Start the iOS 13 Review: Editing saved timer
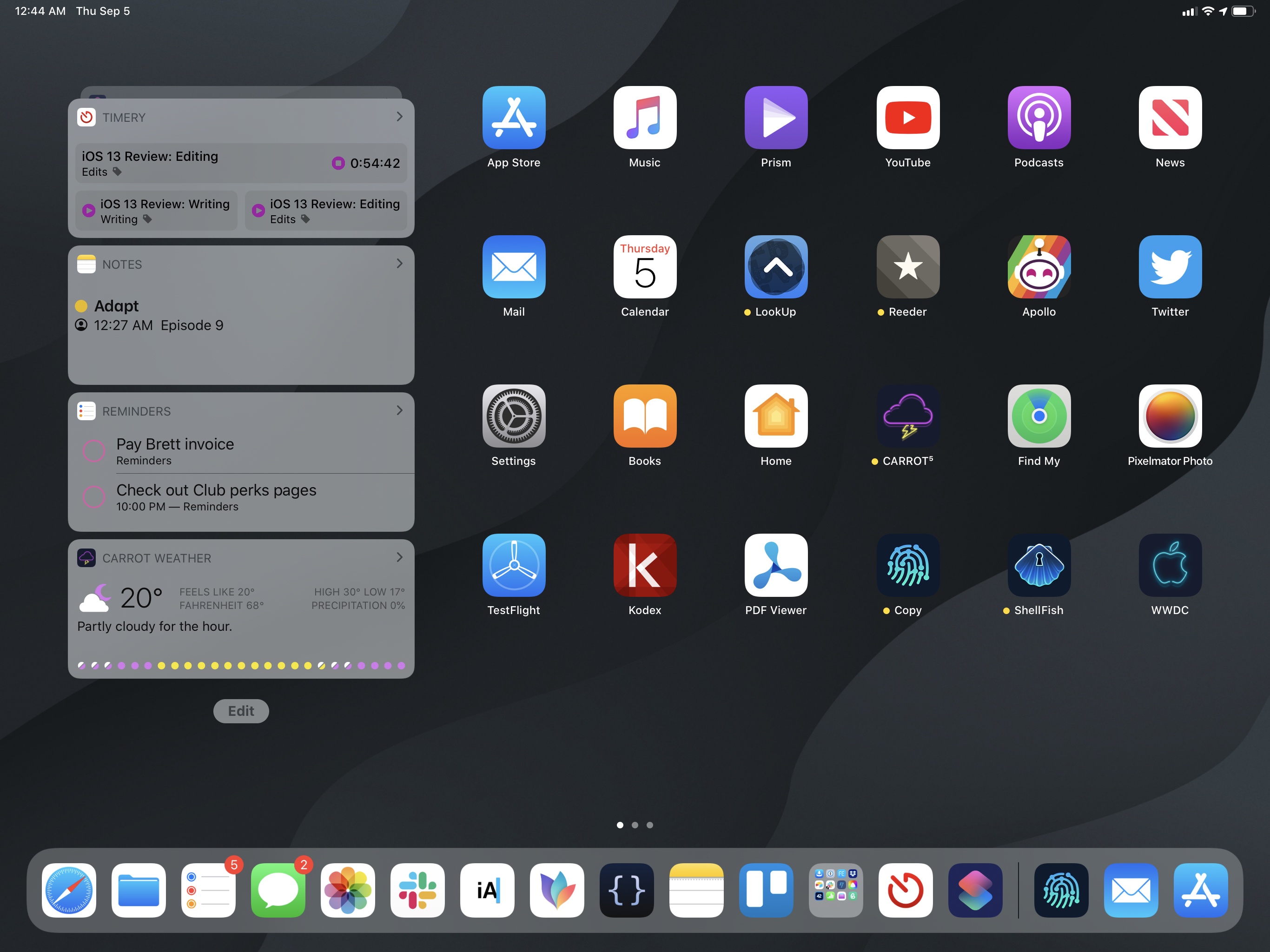The image size is (1270, 952). click(258, 211)
